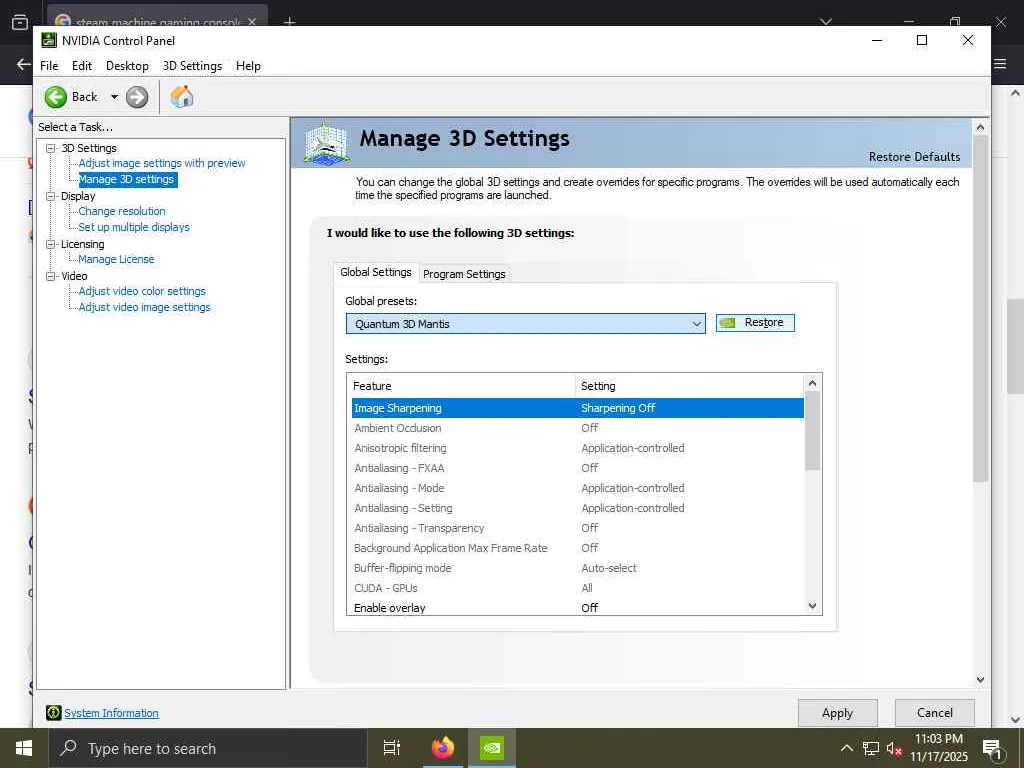Viewport: 1024px width, 768px height.
Task: Select the Antialiasing - FXAA row
Action: tap(578, 468)
